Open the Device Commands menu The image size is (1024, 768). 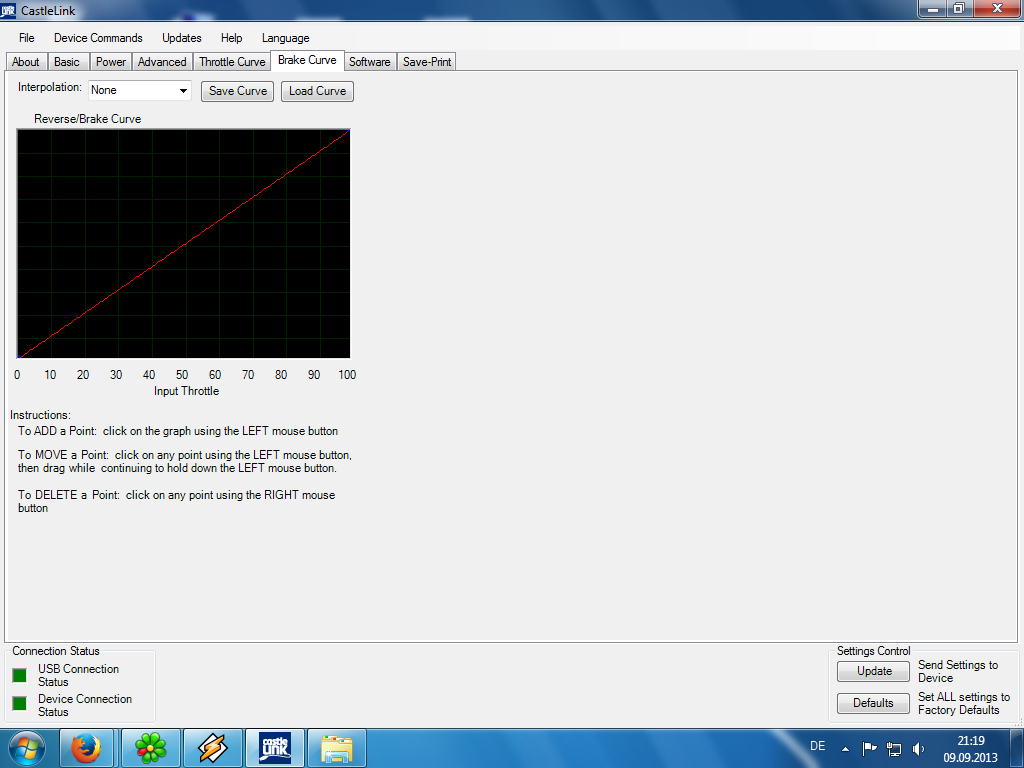pyautogui.click(x=98, y=38)
